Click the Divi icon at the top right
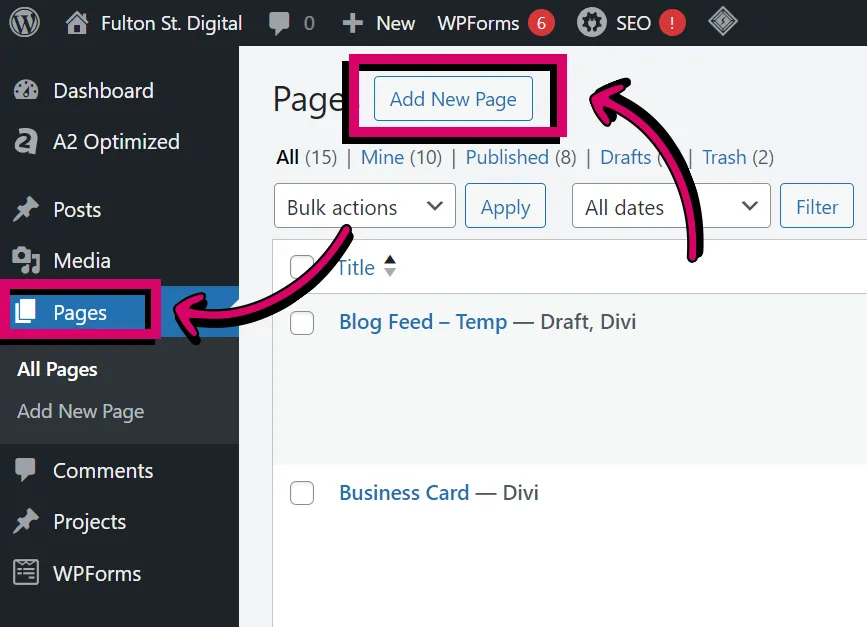867x627 pixels. tap(722, 22)
